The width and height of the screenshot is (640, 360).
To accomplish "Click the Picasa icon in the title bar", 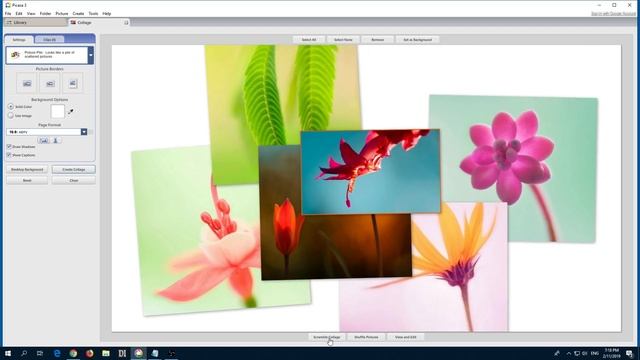I will click(8, 5).
